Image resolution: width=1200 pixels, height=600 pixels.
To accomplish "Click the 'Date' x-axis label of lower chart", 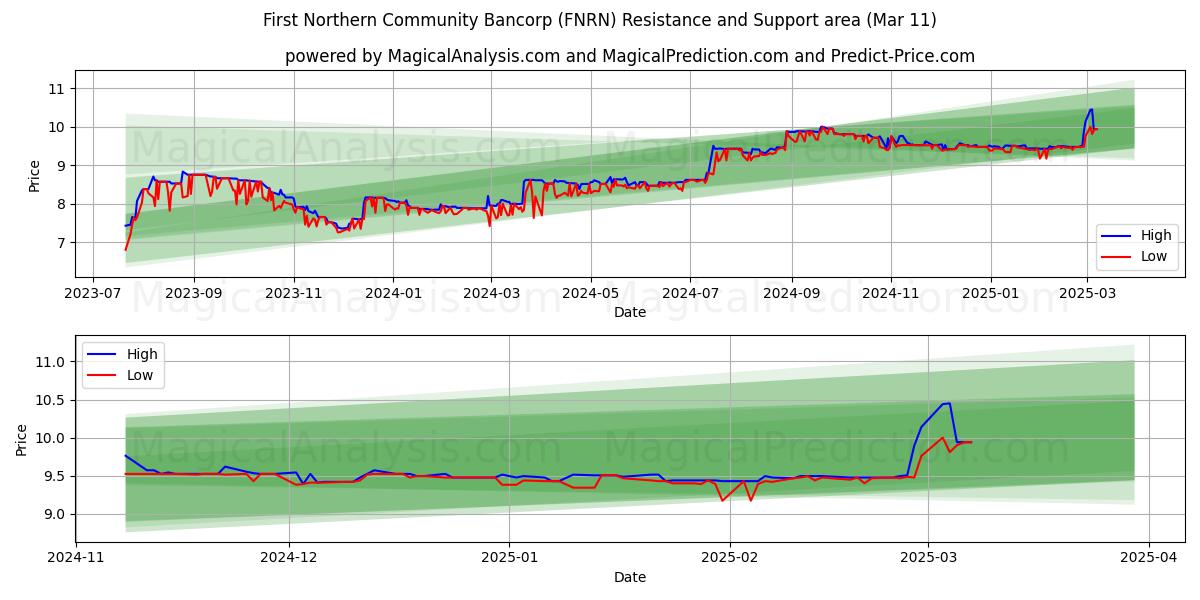I will pyautogui.click(x=630, y=577).
